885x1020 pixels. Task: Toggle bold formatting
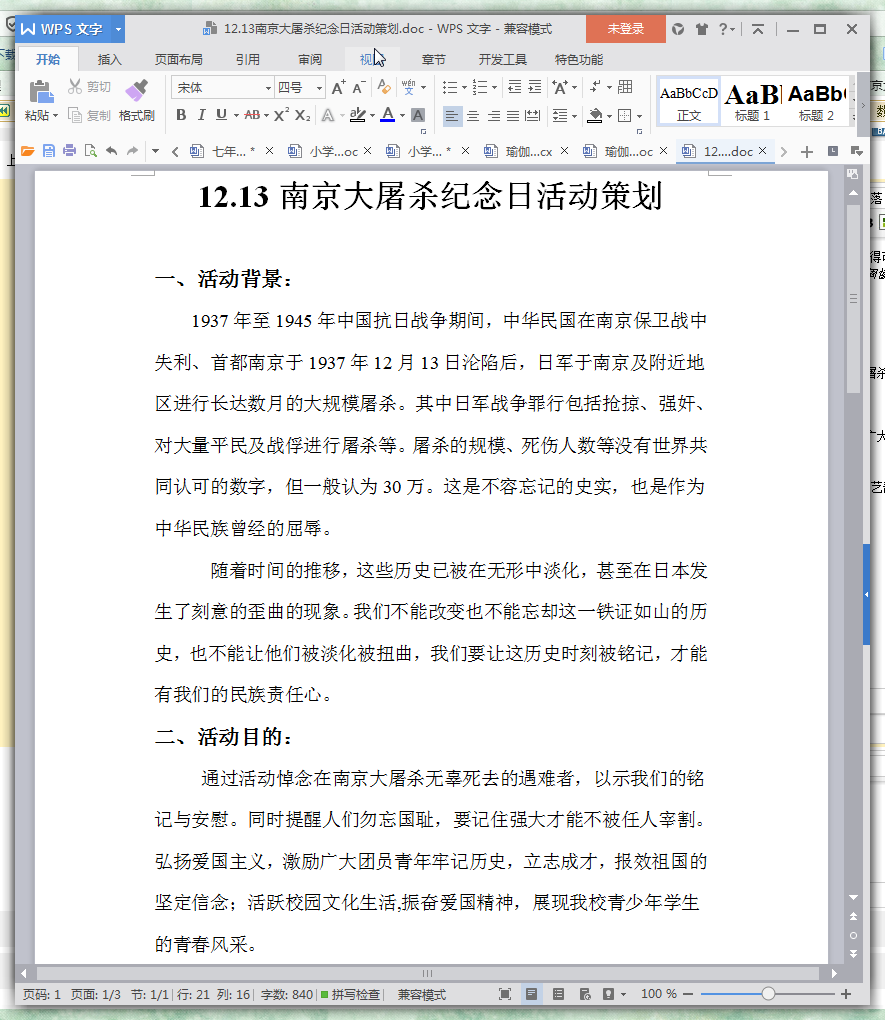[181, 115]
